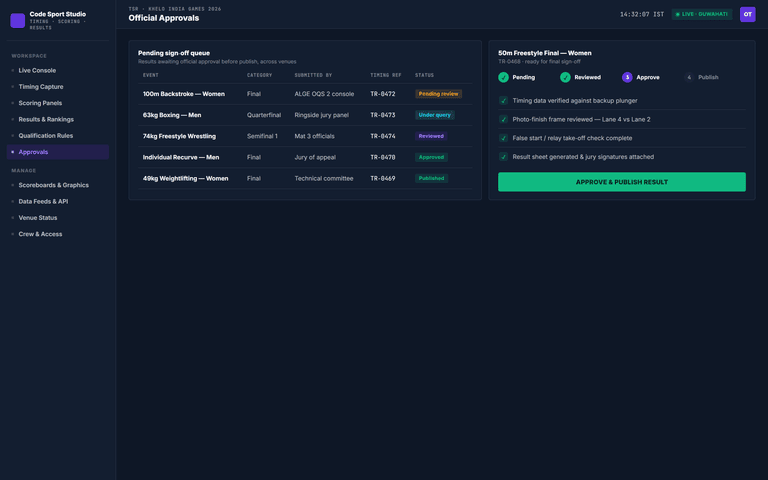Image resolution: width=768 pixels, height=480 pixels.
Task: Open the OT user avatar
Action: 747,14
